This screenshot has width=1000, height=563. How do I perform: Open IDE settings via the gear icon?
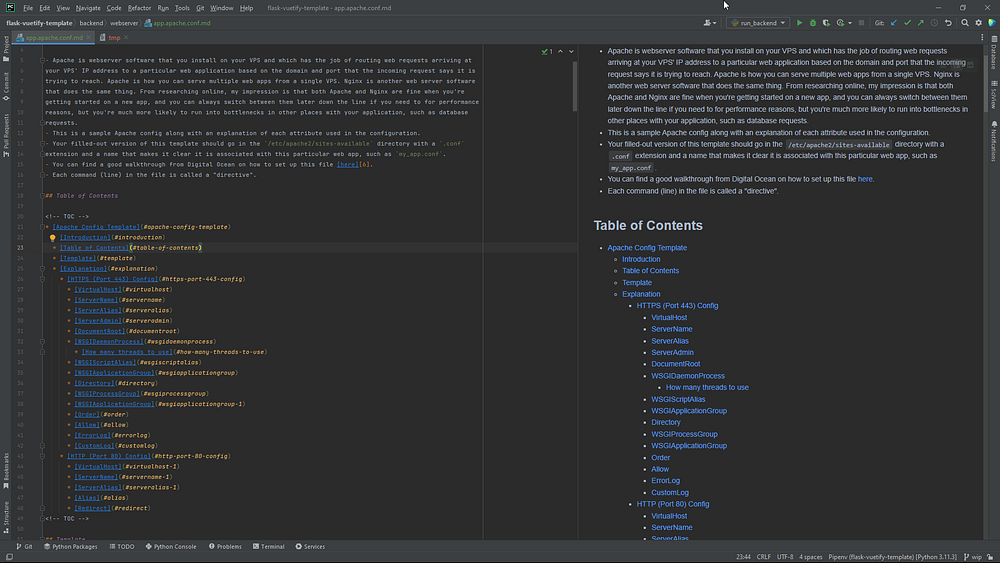pyautogui.click(x=980, y=22)
